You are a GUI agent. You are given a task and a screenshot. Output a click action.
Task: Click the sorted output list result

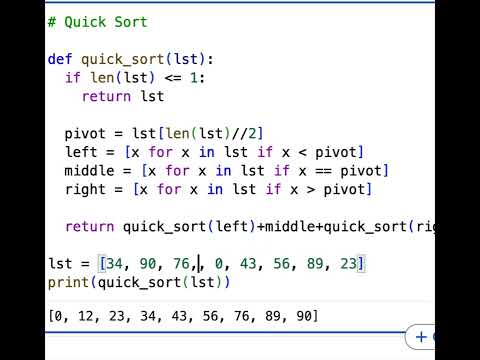click(x=183, y=316)
